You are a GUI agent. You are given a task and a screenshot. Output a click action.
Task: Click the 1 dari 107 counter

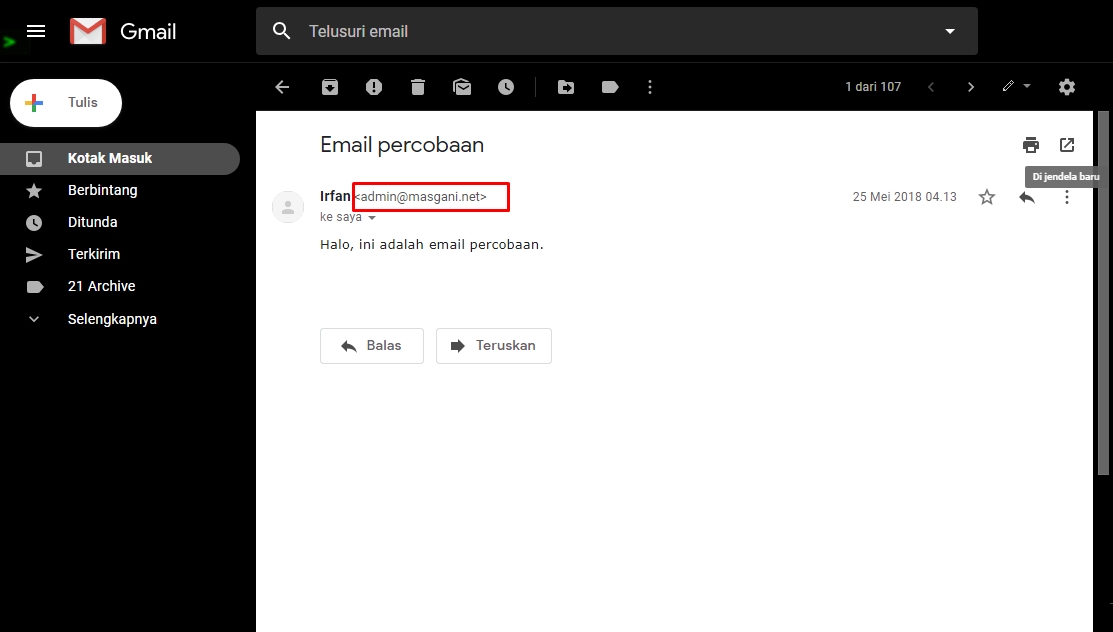[873, 87]
